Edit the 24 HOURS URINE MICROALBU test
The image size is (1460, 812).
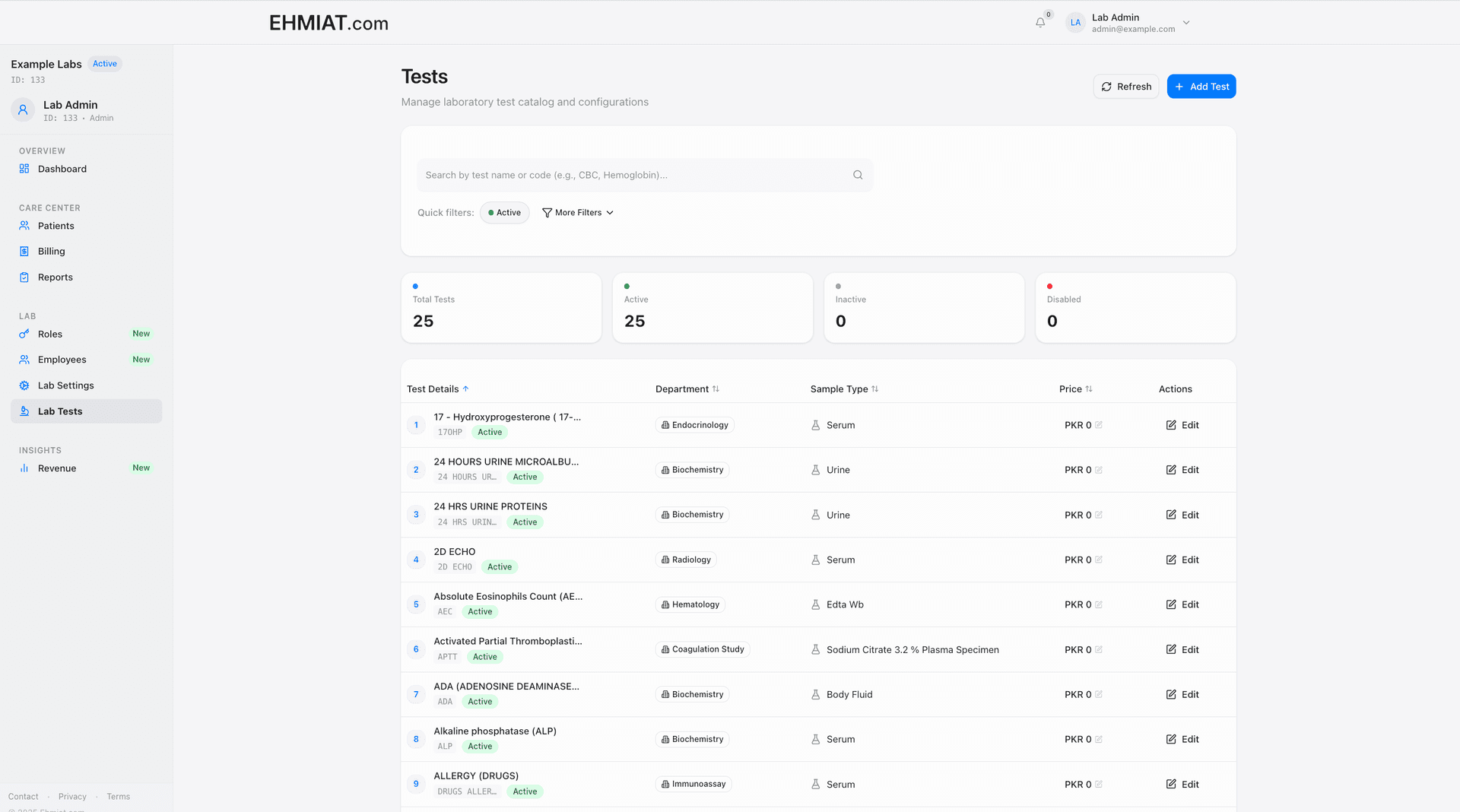(1182, 470)
